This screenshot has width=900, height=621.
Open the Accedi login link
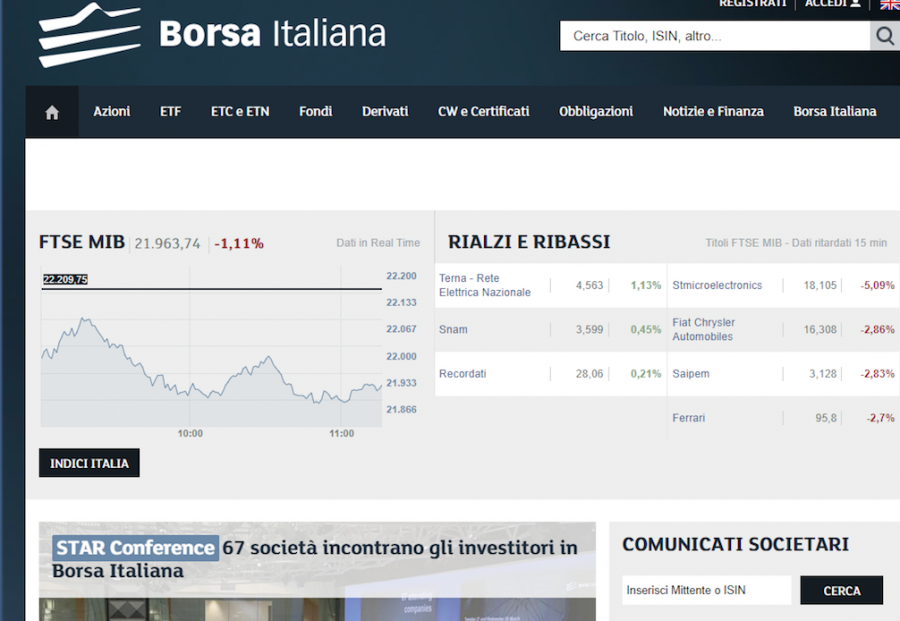[x=832, y=4]
